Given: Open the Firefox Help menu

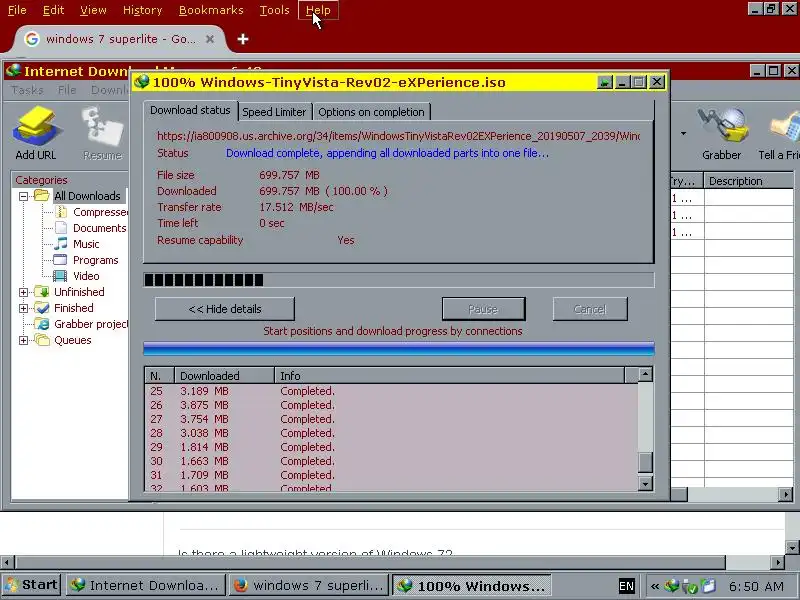Looking at the screenshot, I should click(318, 10).
